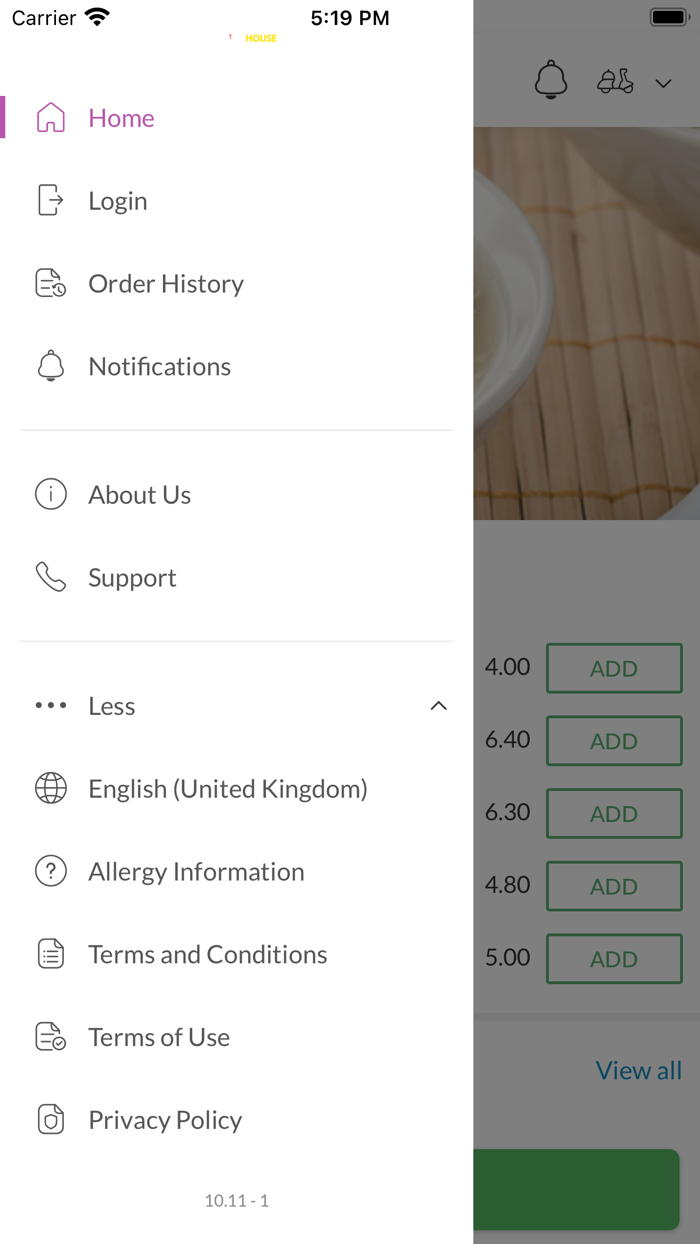Open the delivery scooter icon at the top
Screen dimensions: 700x1244
[x=615, y=81]
